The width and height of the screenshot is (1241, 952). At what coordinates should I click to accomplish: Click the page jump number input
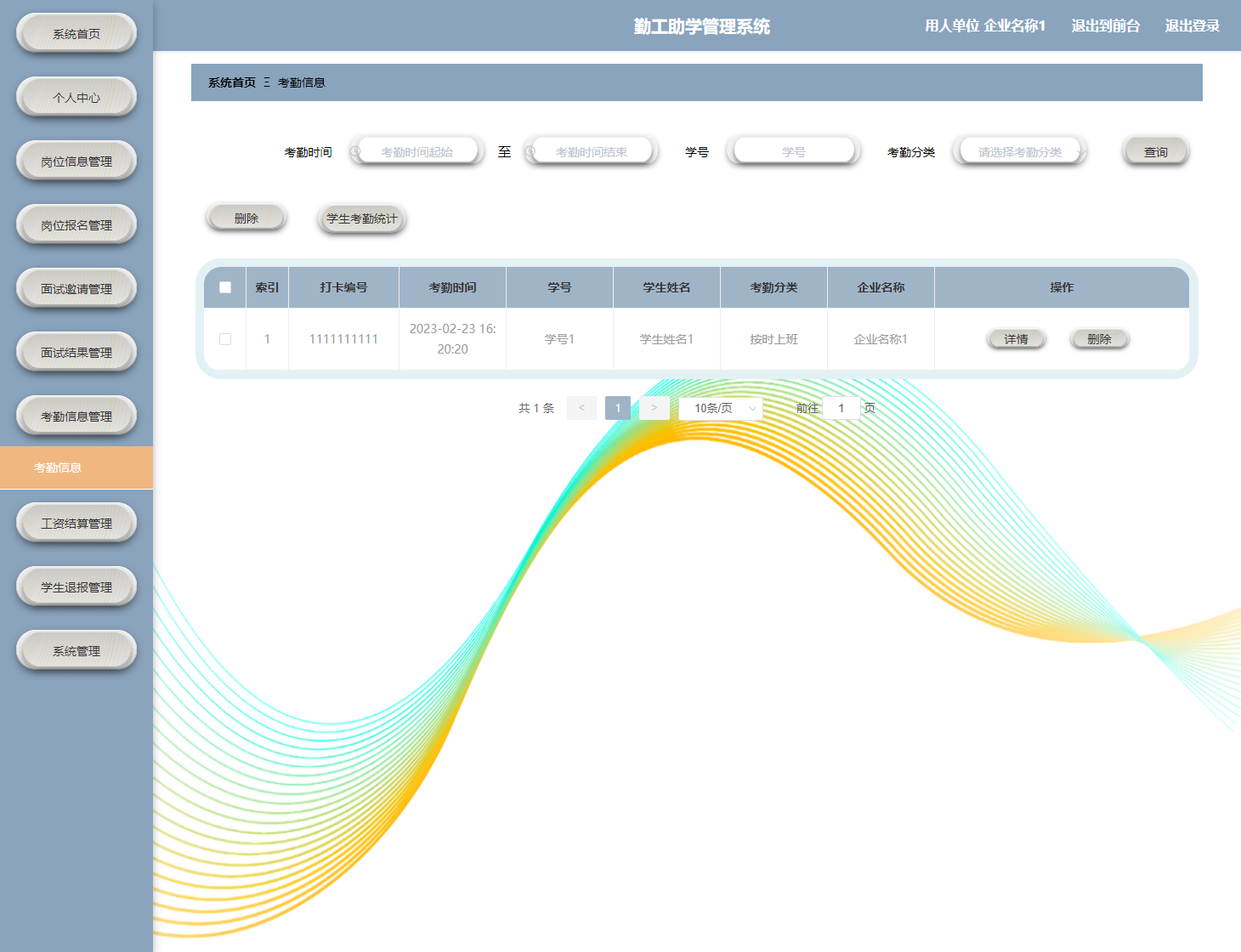click(x=841, y=408)
